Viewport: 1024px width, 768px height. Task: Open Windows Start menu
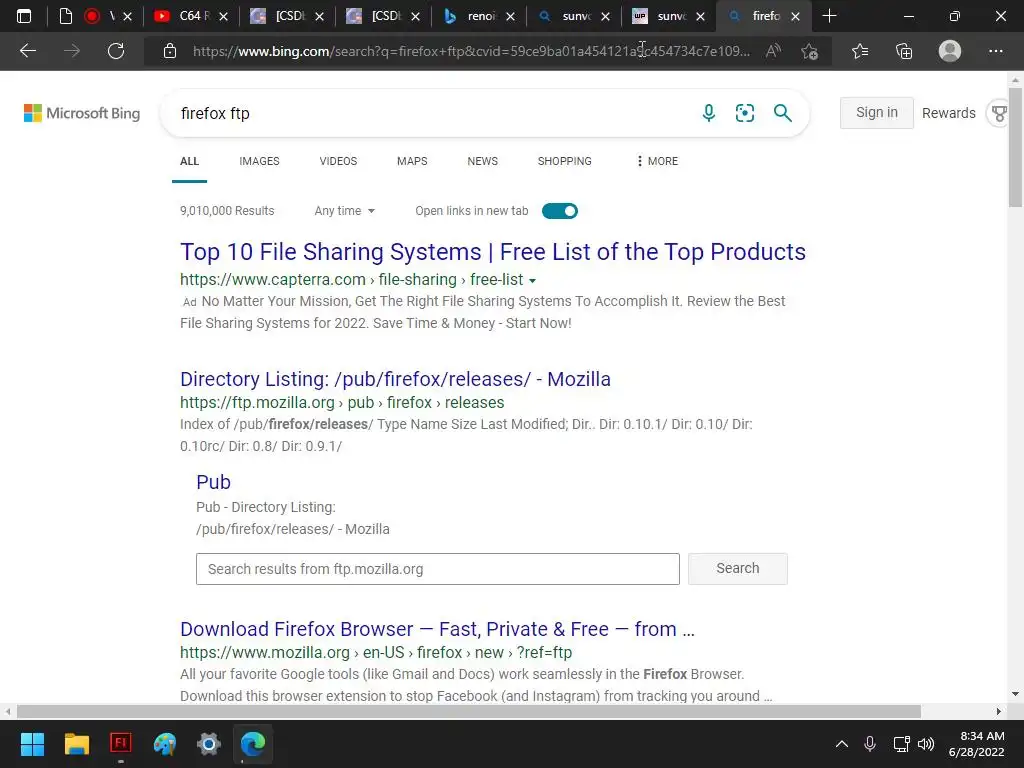pyautogui.click(x=32, y=744)
